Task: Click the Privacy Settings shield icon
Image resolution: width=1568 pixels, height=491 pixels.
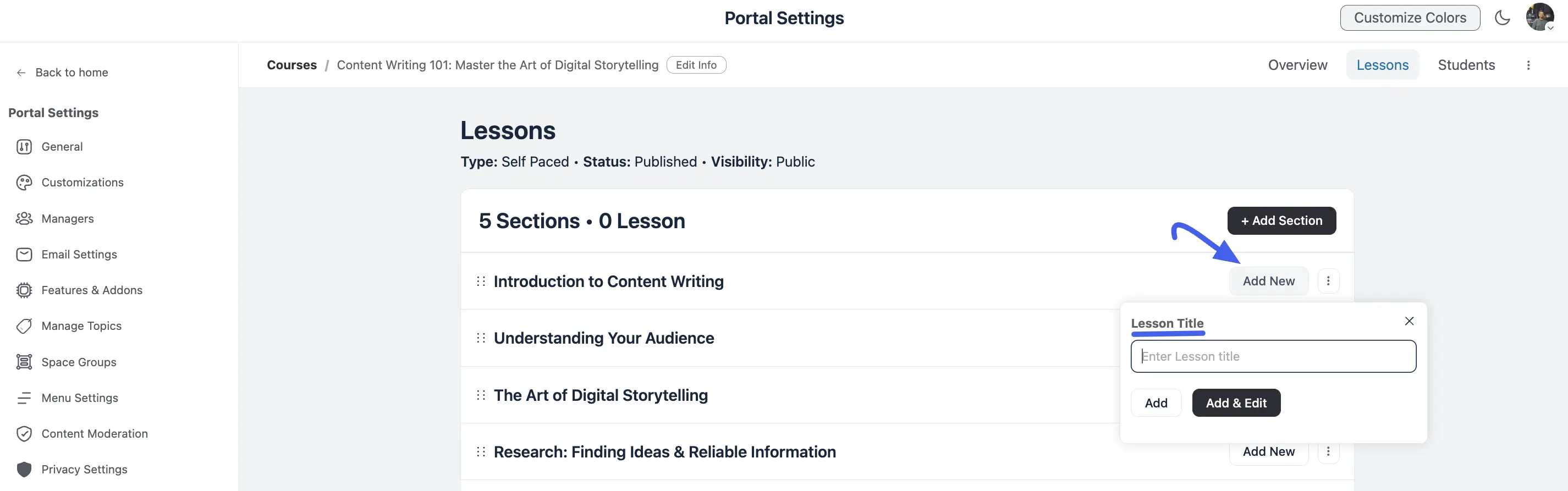Action: click(x=24, y=470)
